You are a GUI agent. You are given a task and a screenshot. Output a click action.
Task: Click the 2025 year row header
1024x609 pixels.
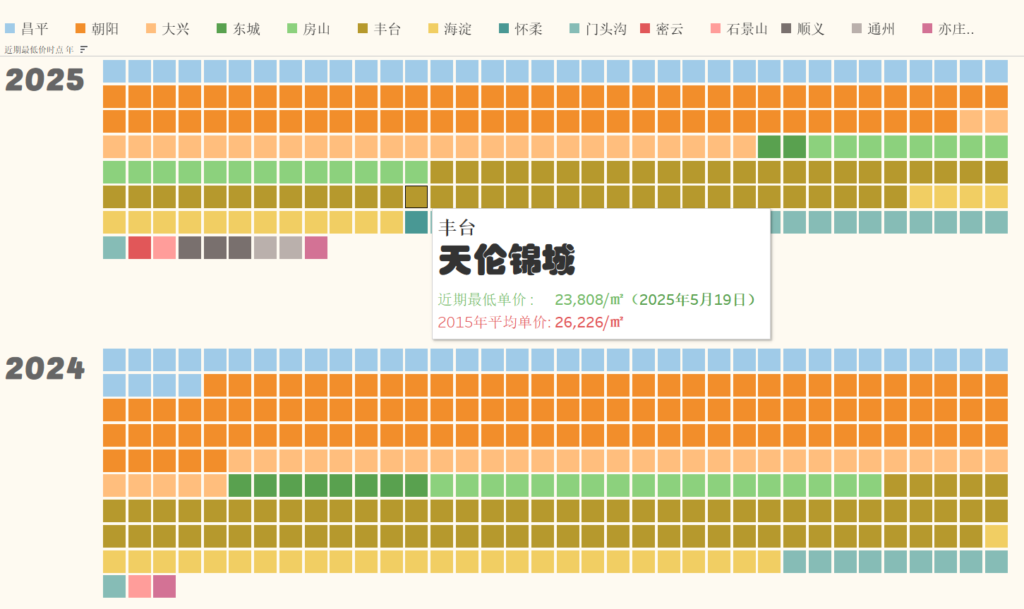(x=45, y=81)
